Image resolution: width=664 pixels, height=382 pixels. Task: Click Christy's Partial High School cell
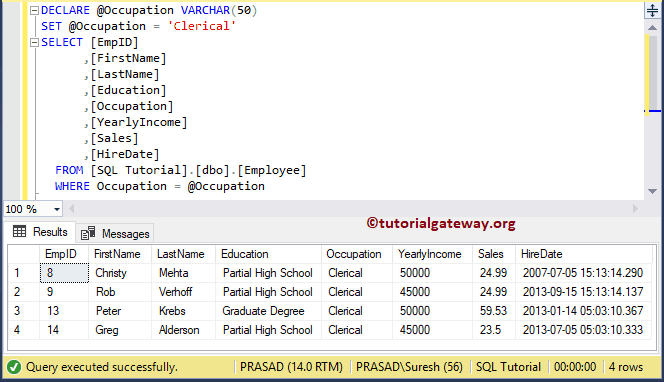pos(268,273)
